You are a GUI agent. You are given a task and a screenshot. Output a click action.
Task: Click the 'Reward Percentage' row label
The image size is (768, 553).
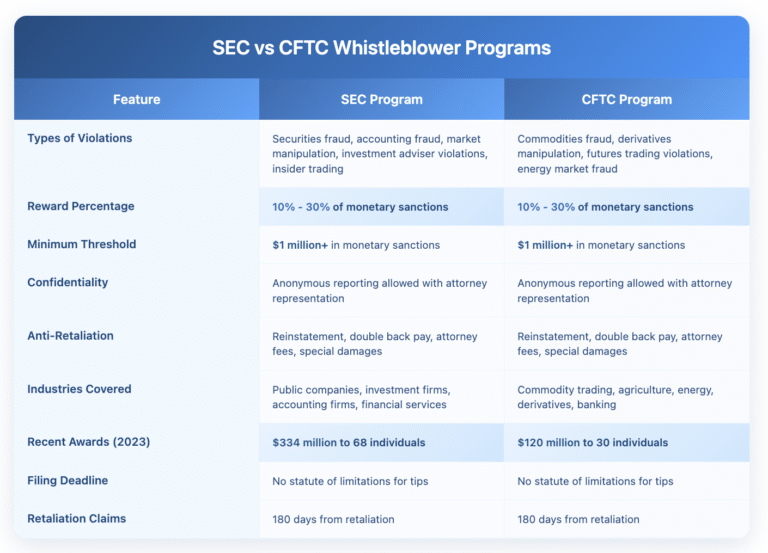[81, 206]
